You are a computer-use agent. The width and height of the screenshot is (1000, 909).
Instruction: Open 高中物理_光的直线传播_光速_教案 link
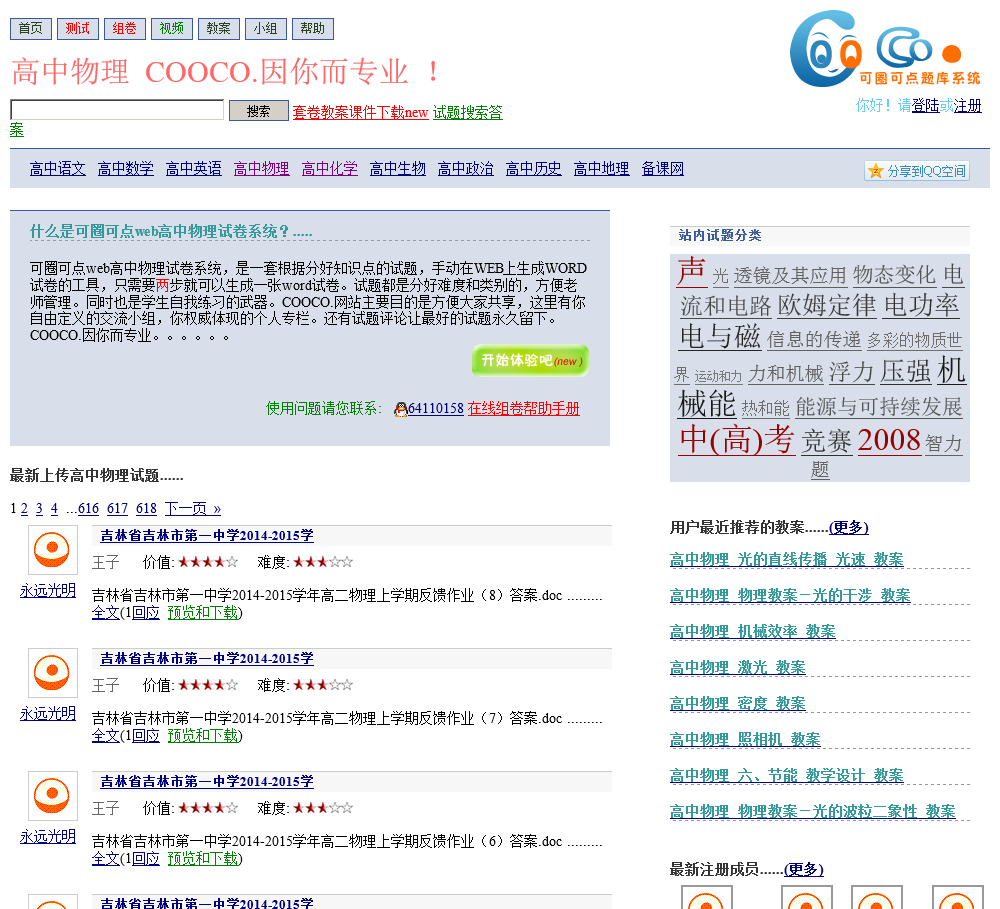(x=786, y=560)
